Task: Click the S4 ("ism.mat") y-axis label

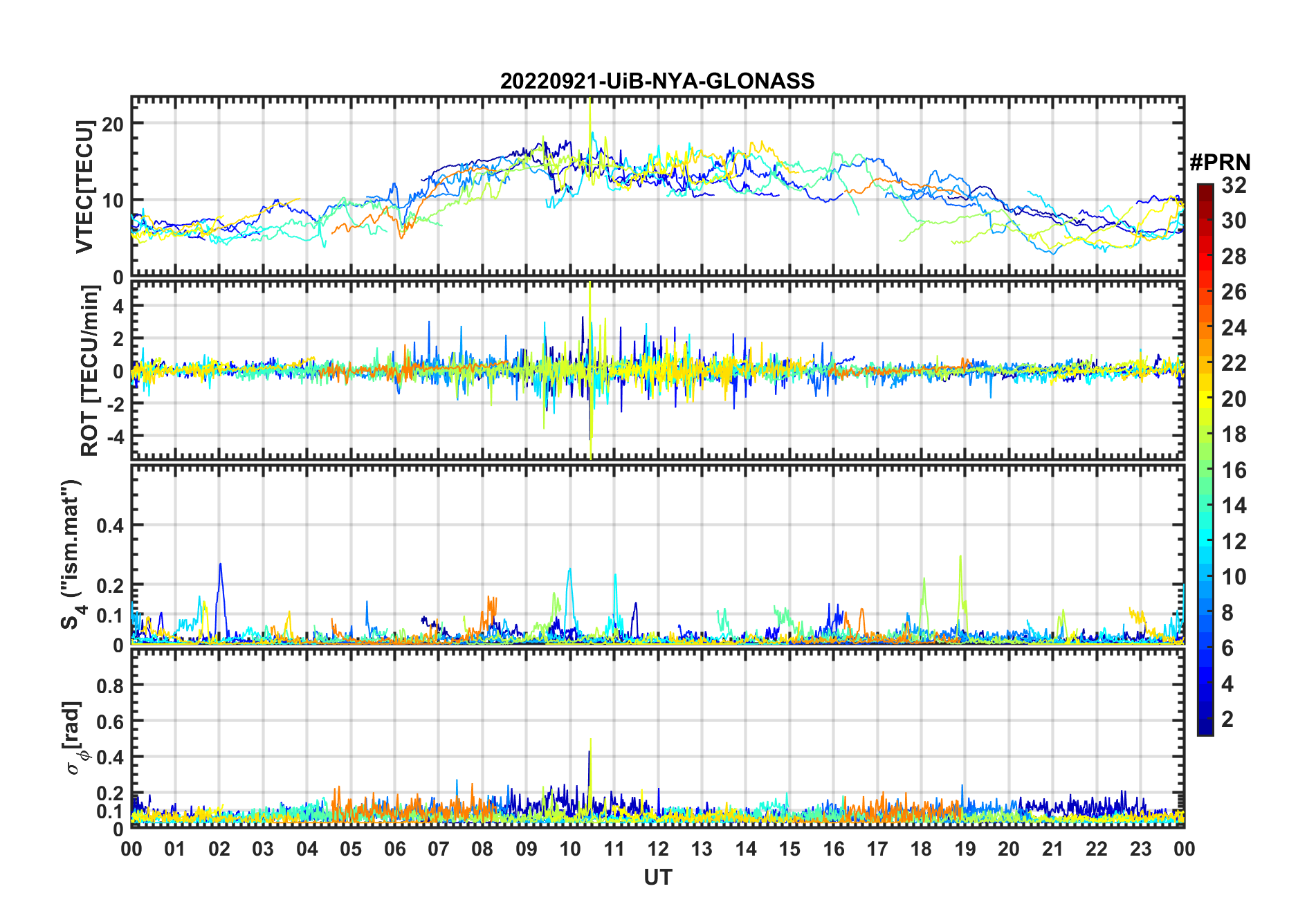Action: [x=71, y=554]
